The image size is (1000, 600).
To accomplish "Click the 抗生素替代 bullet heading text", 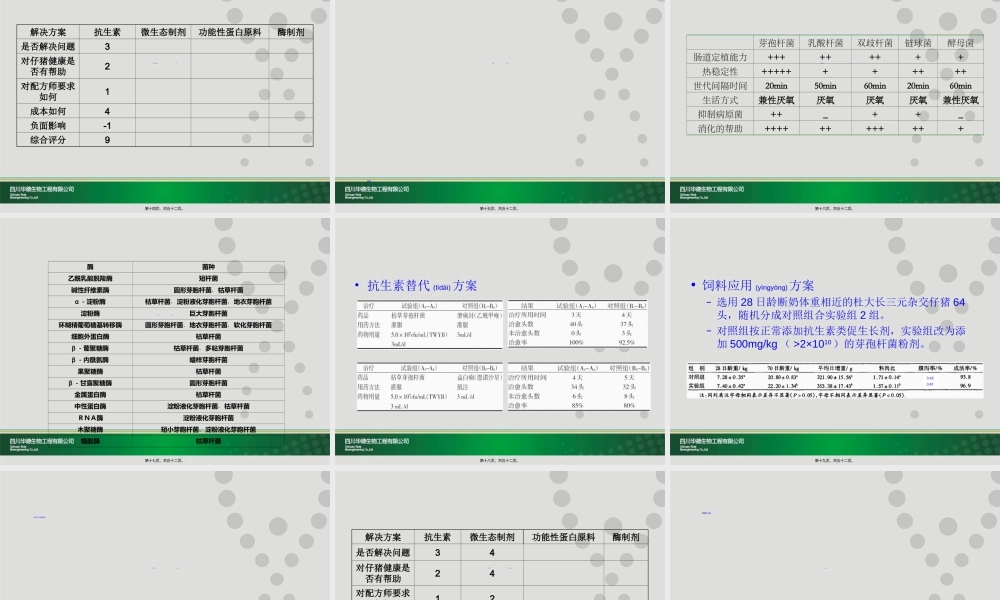I will tap(422, 285).
